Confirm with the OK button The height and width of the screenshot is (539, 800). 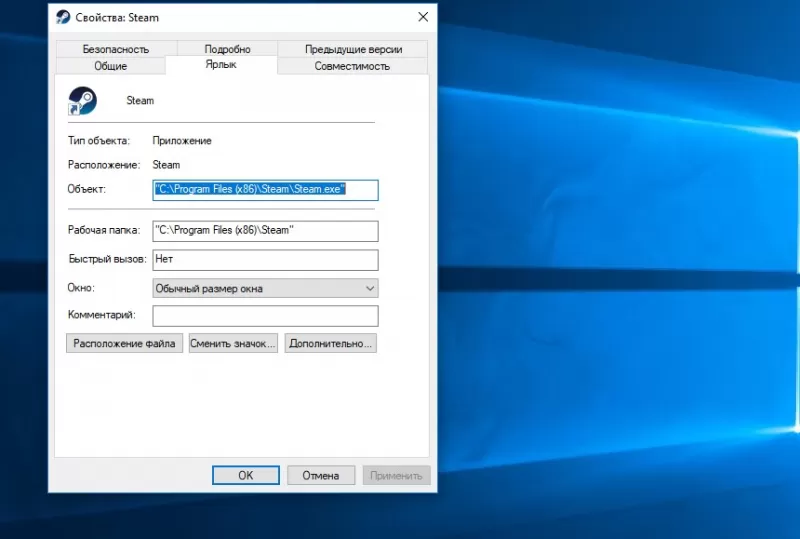[x=246, y=475]
